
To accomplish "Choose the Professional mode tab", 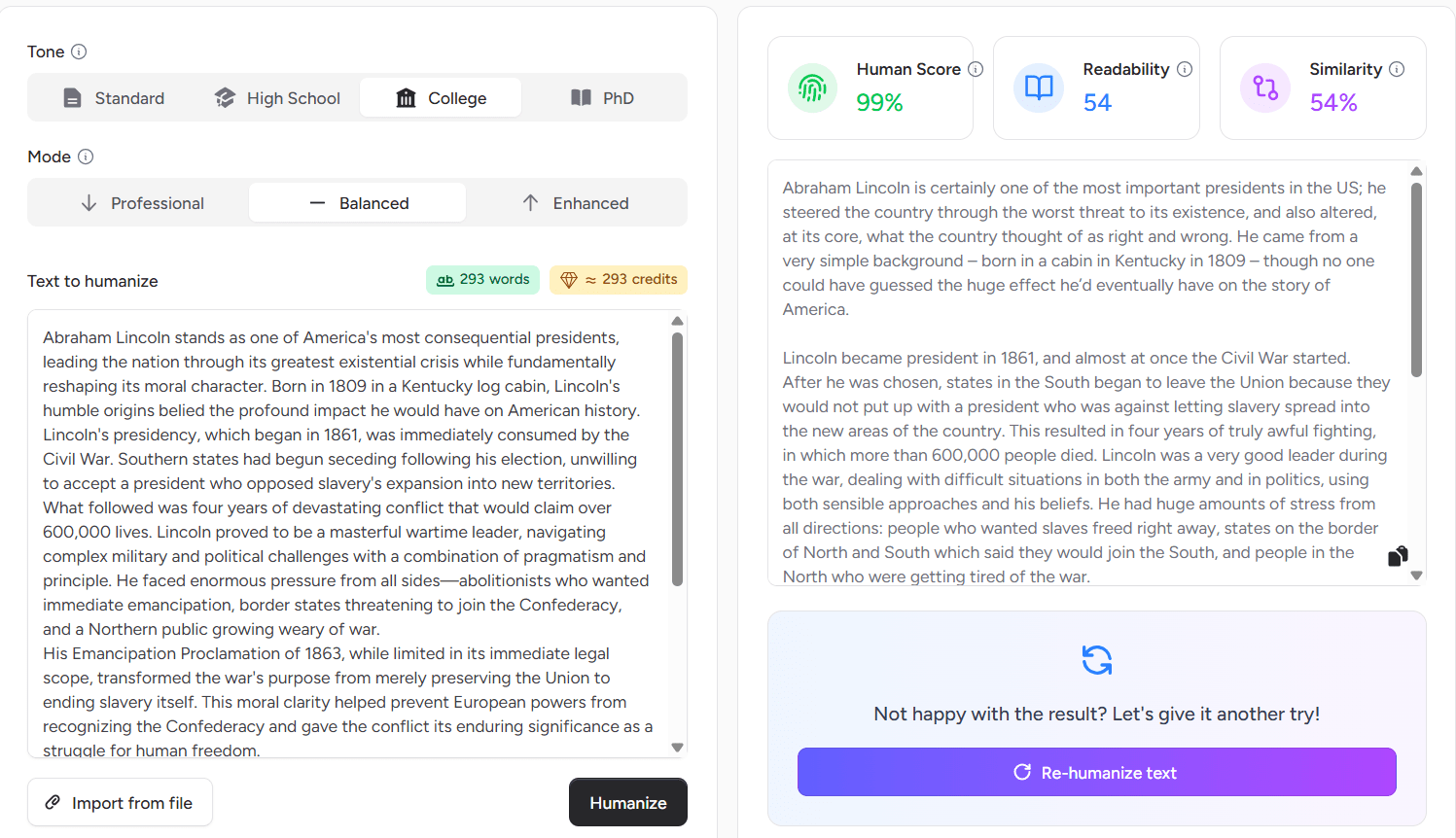I will (x=142, y=203).
